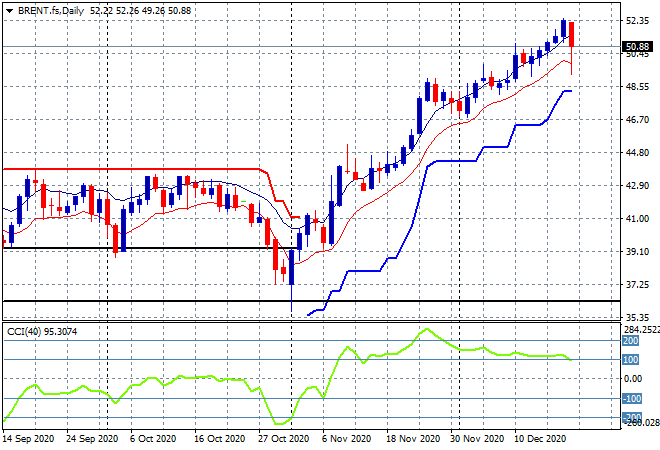
Task: Click the 10 Dec 2020 date label
Action: pyautogui.click(x=540, y=439)
